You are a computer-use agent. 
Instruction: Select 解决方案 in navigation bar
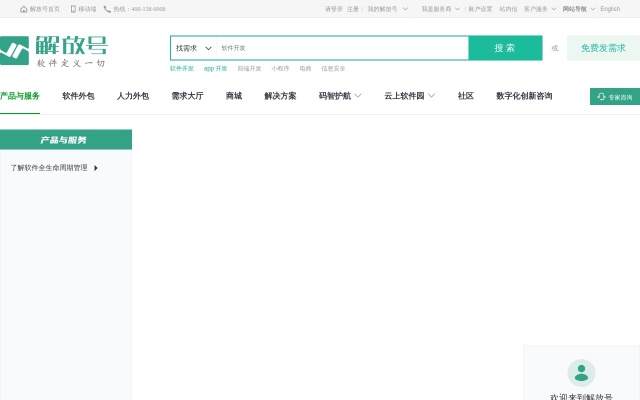[280, 96]
